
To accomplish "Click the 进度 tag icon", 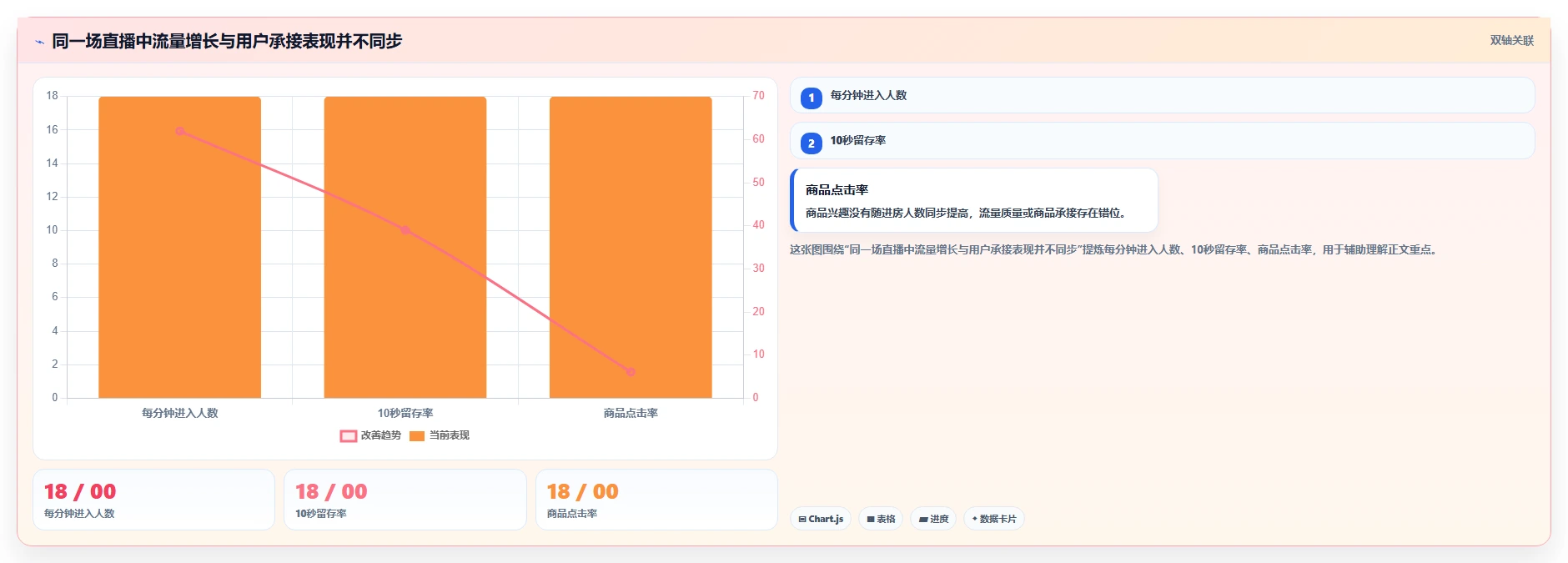I will click(923, 519).
